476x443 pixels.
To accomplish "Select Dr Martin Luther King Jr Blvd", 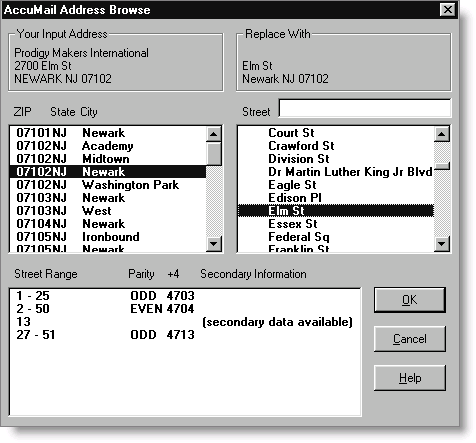I will point(336,172).
